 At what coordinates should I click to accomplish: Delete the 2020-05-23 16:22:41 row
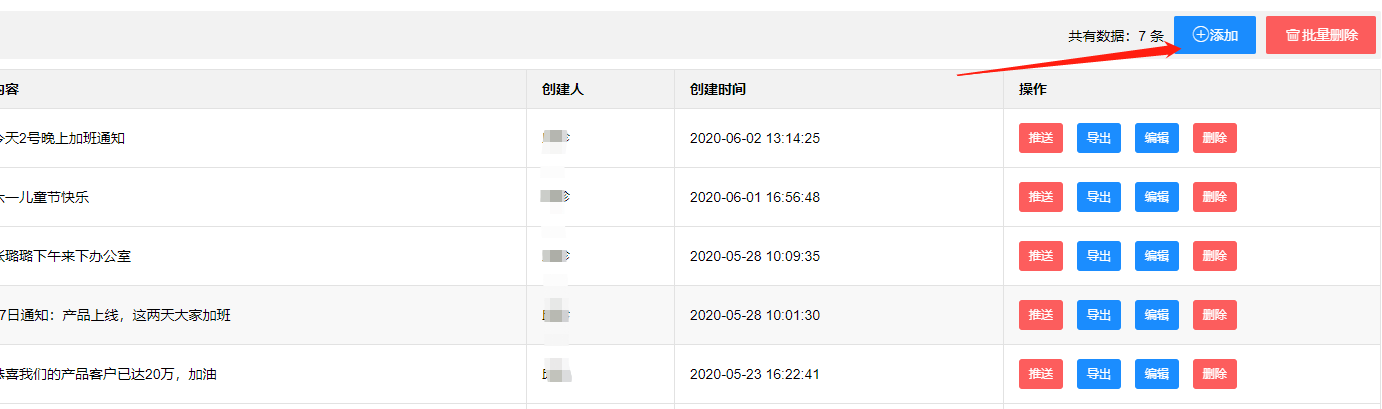(1214, 374)
